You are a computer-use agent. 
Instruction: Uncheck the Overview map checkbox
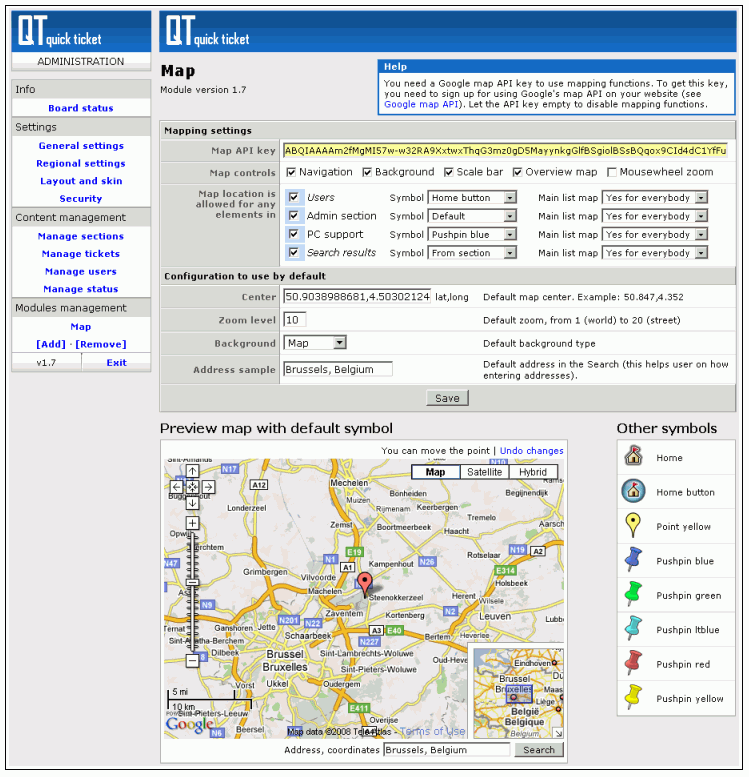pos(518,173)
